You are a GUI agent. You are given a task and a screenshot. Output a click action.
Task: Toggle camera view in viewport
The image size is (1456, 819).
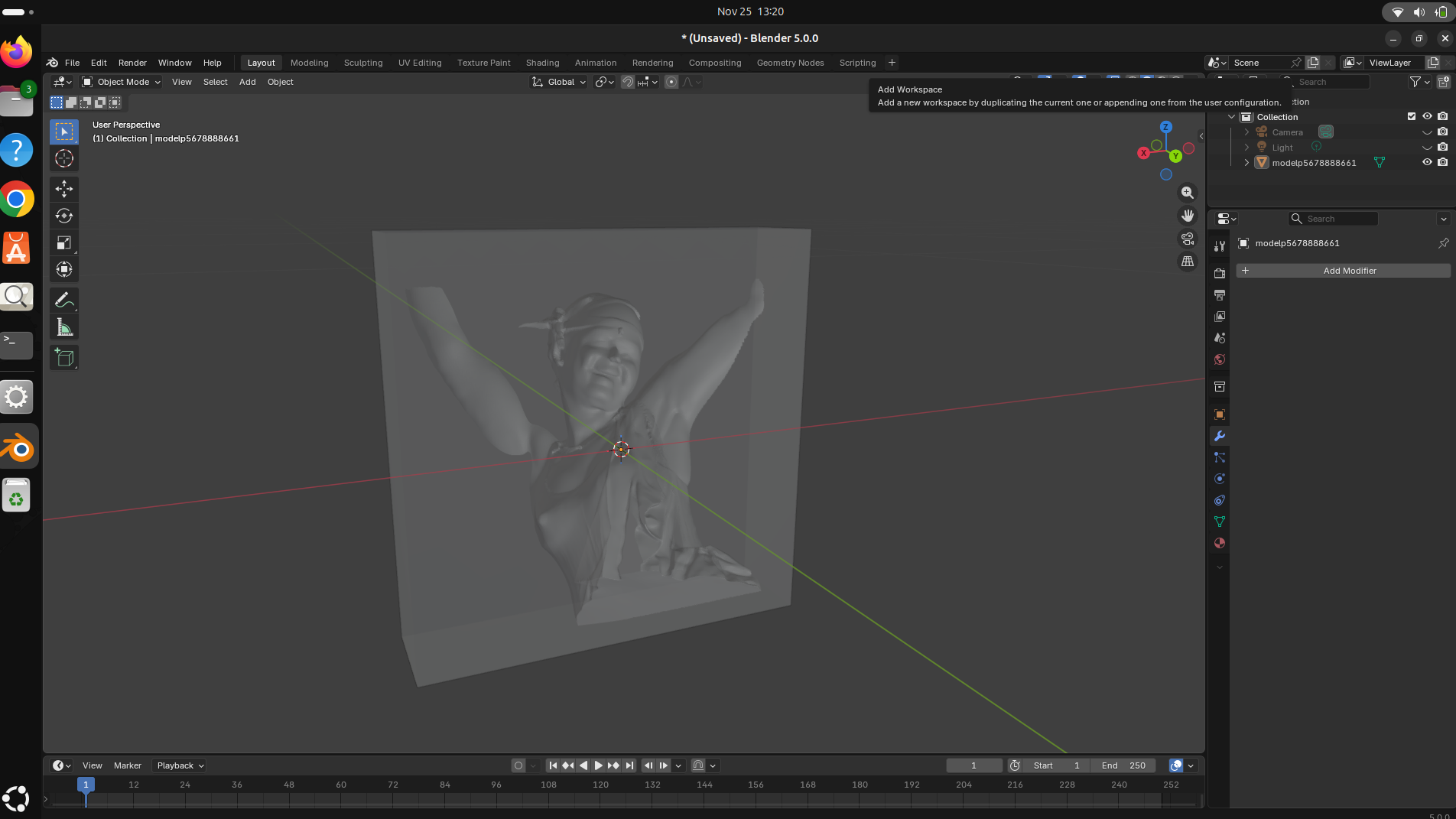click(x=1187, y=239)
